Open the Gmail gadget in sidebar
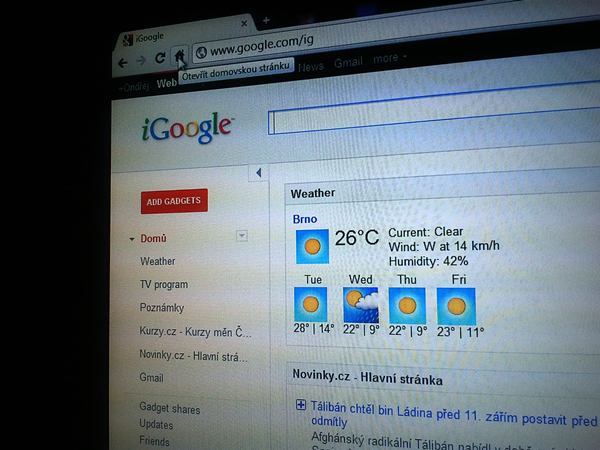Viewport: 600px width, 450px height. 151,378
